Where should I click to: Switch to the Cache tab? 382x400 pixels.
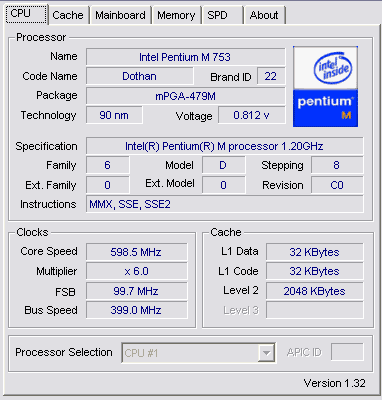68,15
